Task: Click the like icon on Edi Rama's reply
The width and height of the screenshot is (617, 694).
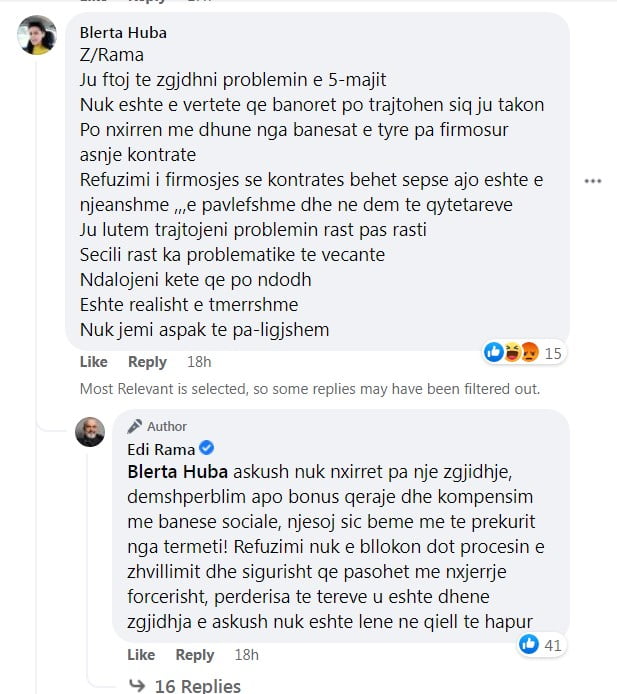Action: (528, 644)
